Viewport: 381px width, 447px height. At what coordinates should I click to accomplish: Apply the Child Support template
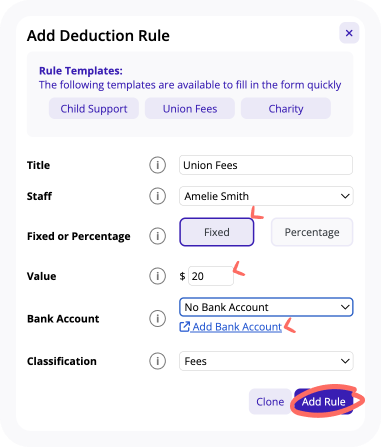pos(94,109)
